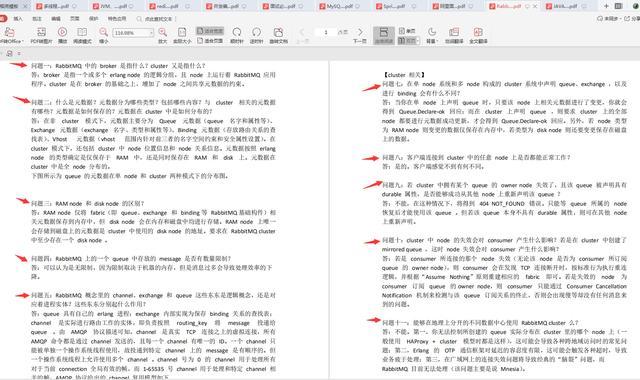Open the PDF to Office dropdown arrow
Screen dimensions: 640x380
(22, 41)
